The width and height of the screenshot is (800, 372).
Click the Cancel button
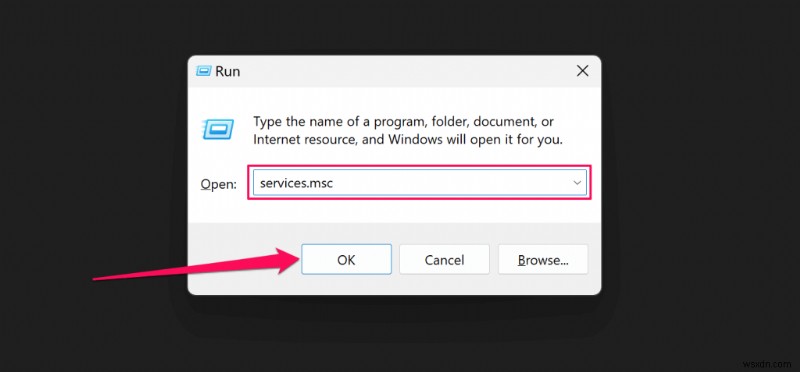(x=444, y=259)
